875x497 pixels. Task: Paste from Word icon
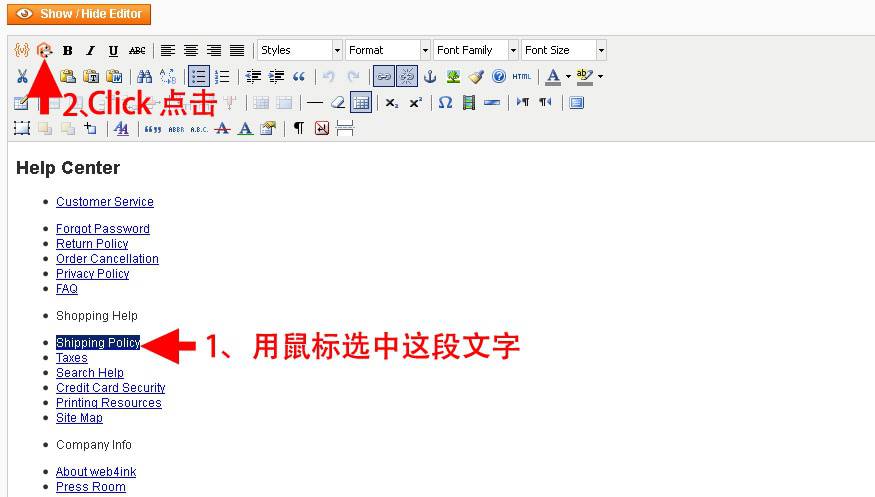coord(114,76)
